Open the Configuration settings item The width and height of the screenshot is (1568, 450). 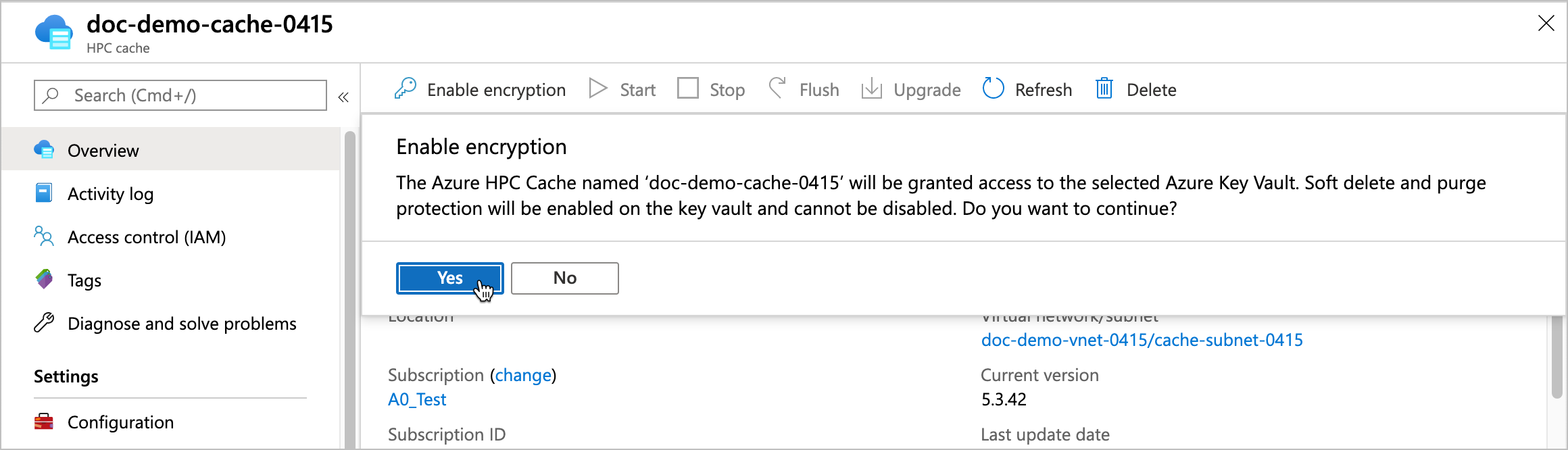pos(120,422)
